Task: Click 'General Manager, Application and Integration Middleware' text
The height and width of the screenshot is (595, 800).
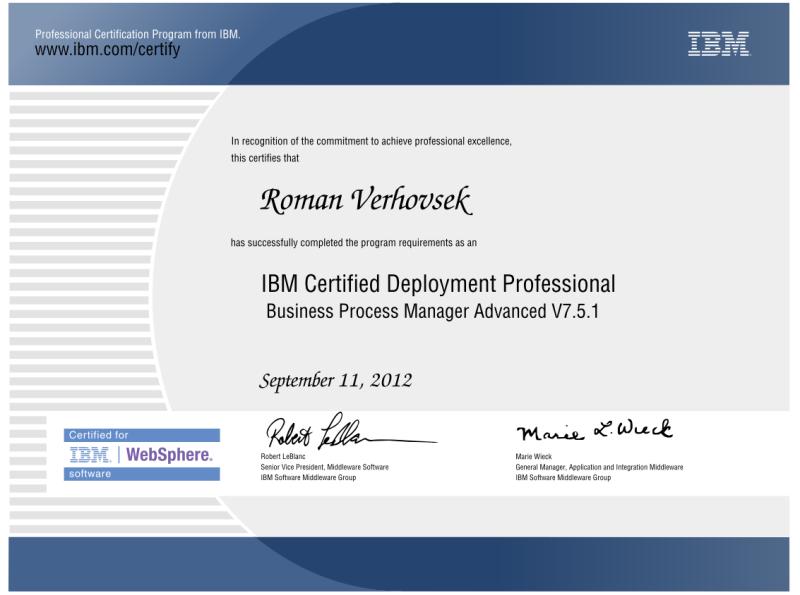Action: pyautogui.click(x=599, y=467)
